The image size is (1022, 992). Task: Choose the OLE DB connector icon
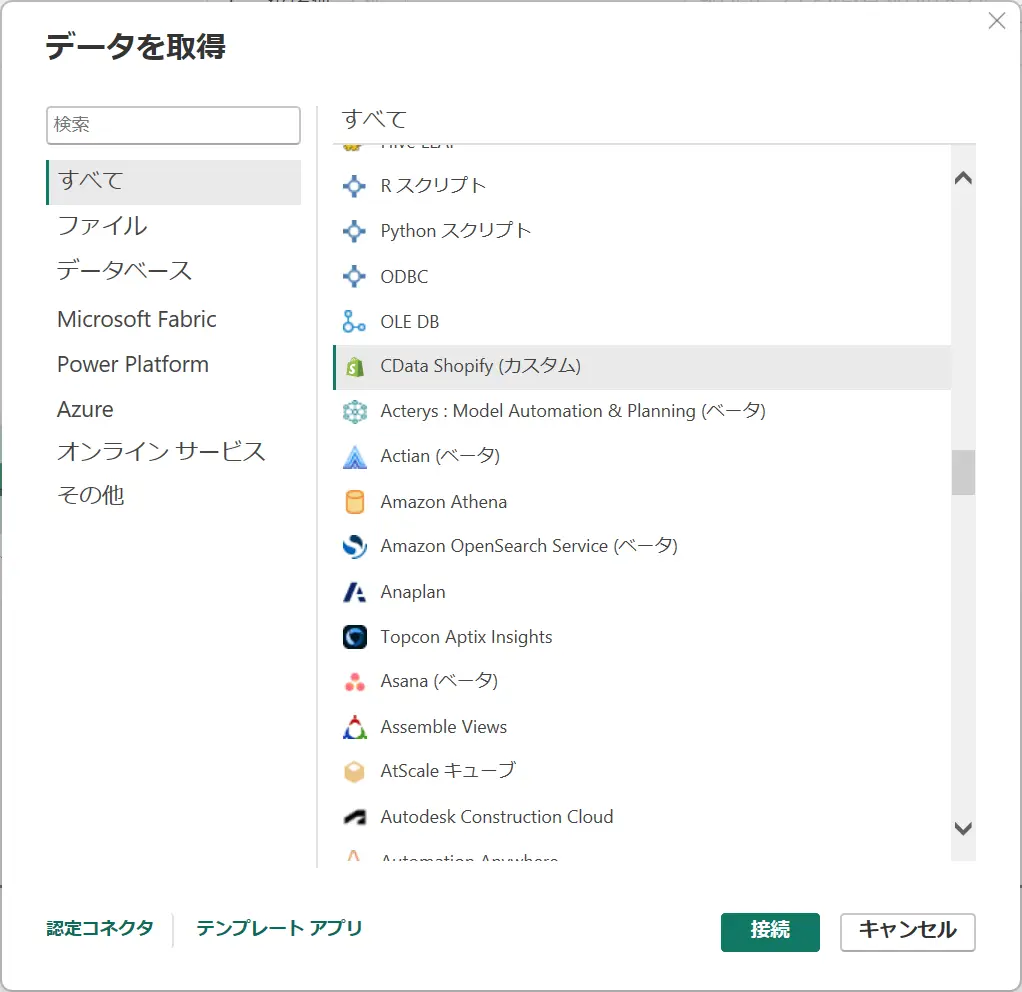[354, 322]
